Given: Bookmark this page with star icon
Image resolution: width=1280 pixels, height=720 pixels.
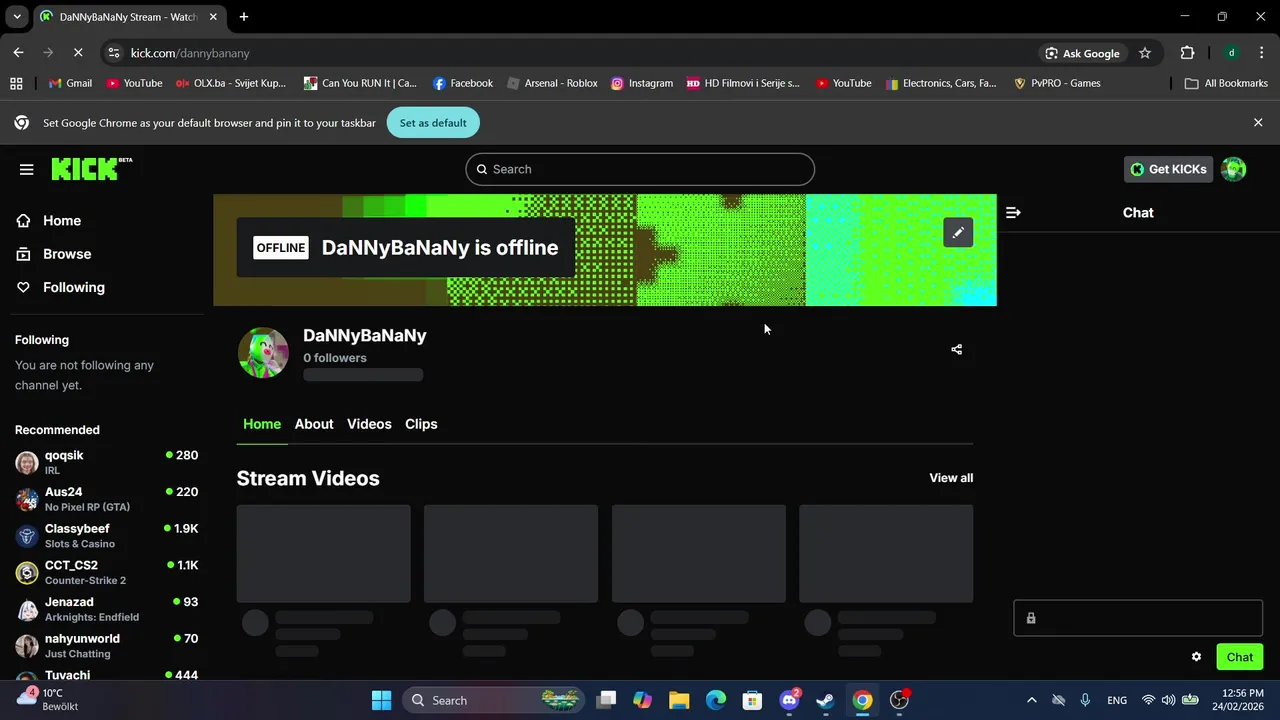Looking at the screenshot, I should [1145, 53].
